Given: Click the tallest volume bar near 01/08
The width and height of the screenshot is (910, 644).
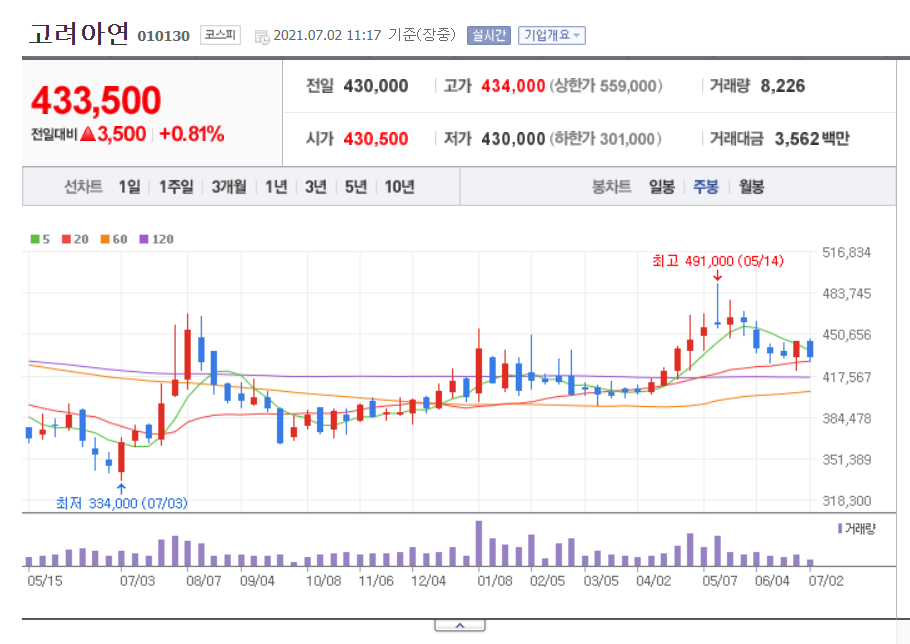Looking at the screenshot, I should (479, 544).
